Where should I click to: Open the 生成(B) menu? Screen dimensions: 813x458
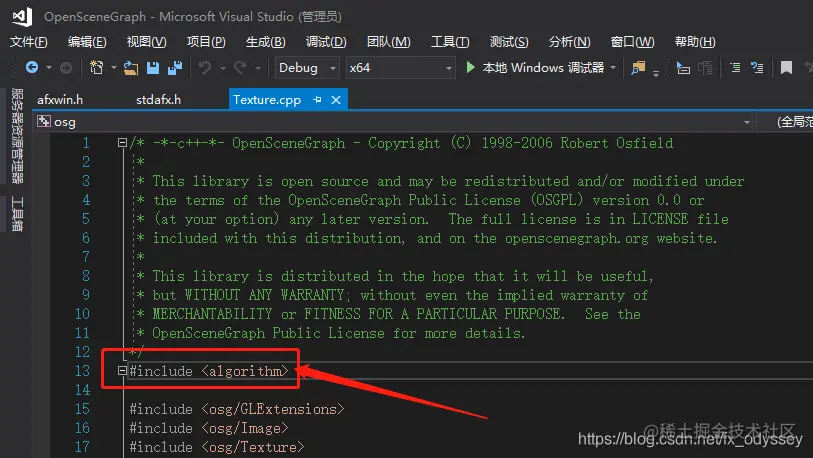click(x=265, y=42)
